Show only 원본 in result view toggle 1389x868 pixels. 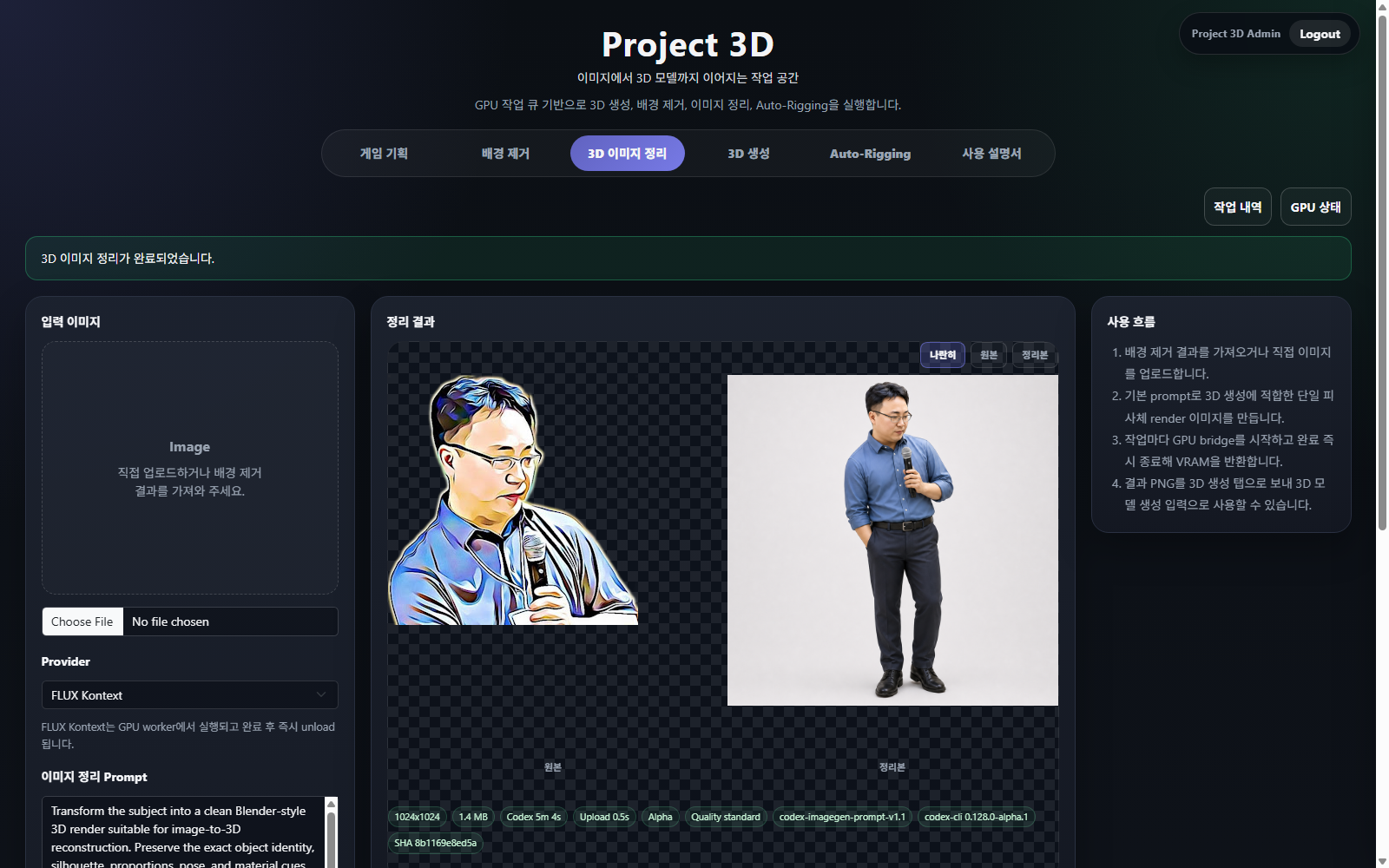point(989,354)
